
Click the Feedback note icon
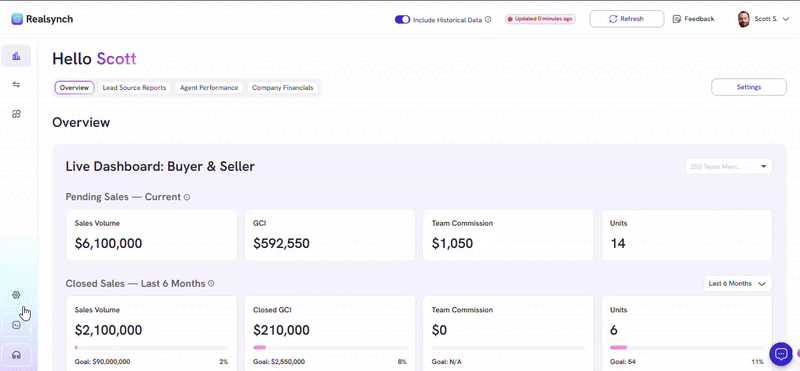tap(677, 19)
